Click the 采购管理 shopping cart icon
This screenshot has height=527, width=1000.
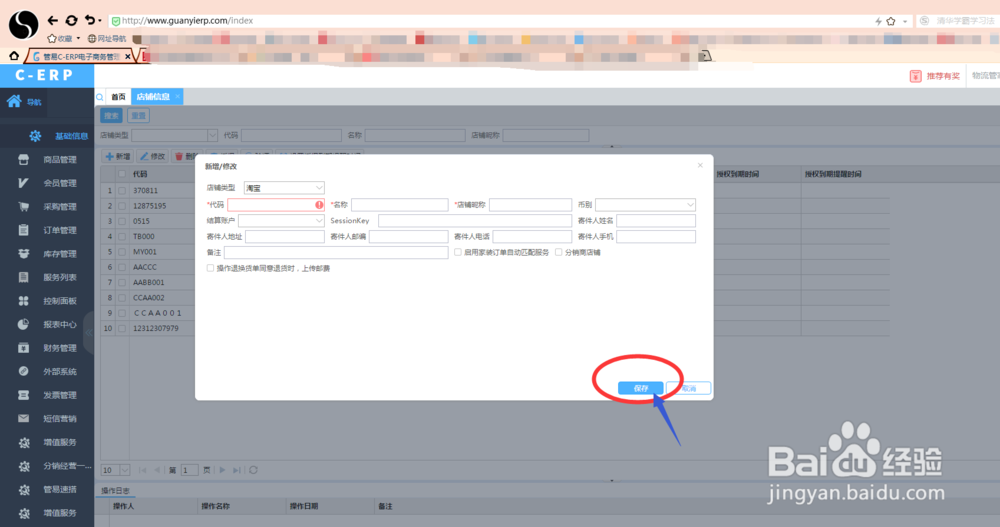point(24,207)
